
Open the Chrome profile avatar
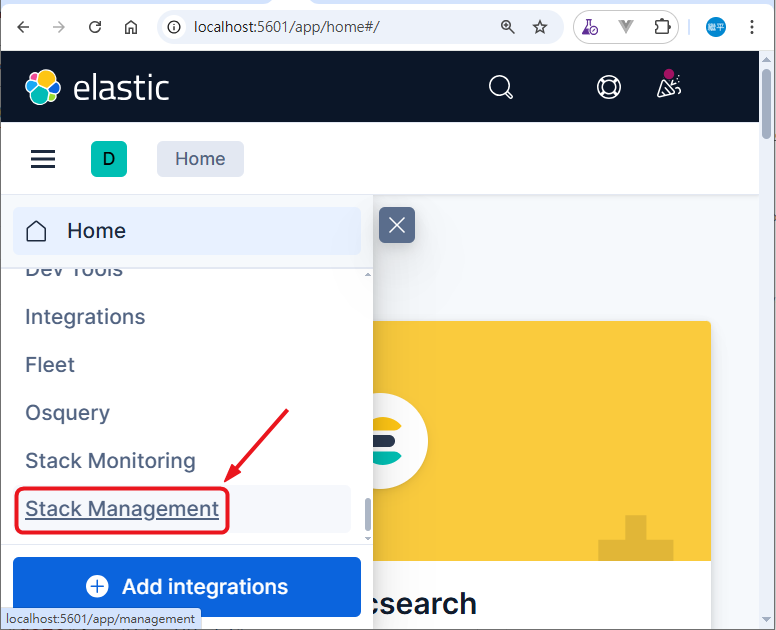716,27
